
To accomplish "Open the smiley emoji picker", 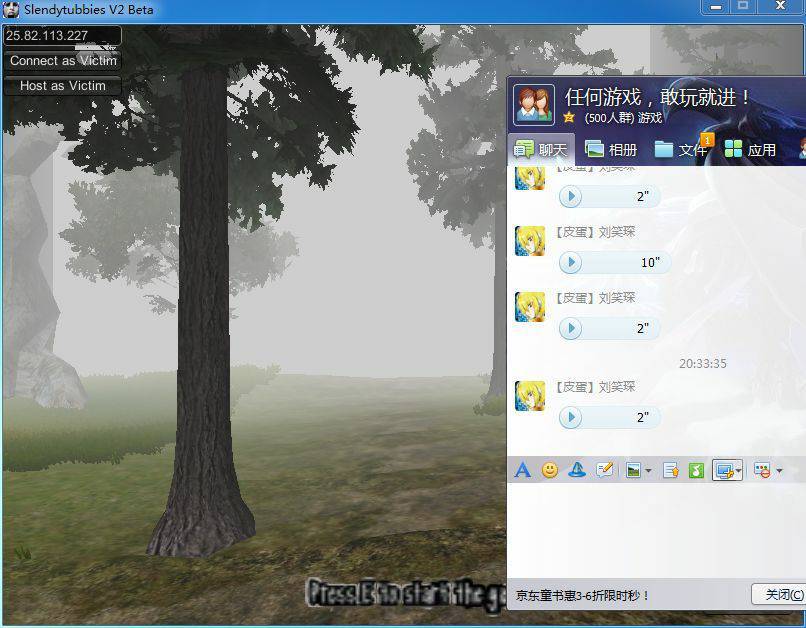I will click(x=550, y=470).
